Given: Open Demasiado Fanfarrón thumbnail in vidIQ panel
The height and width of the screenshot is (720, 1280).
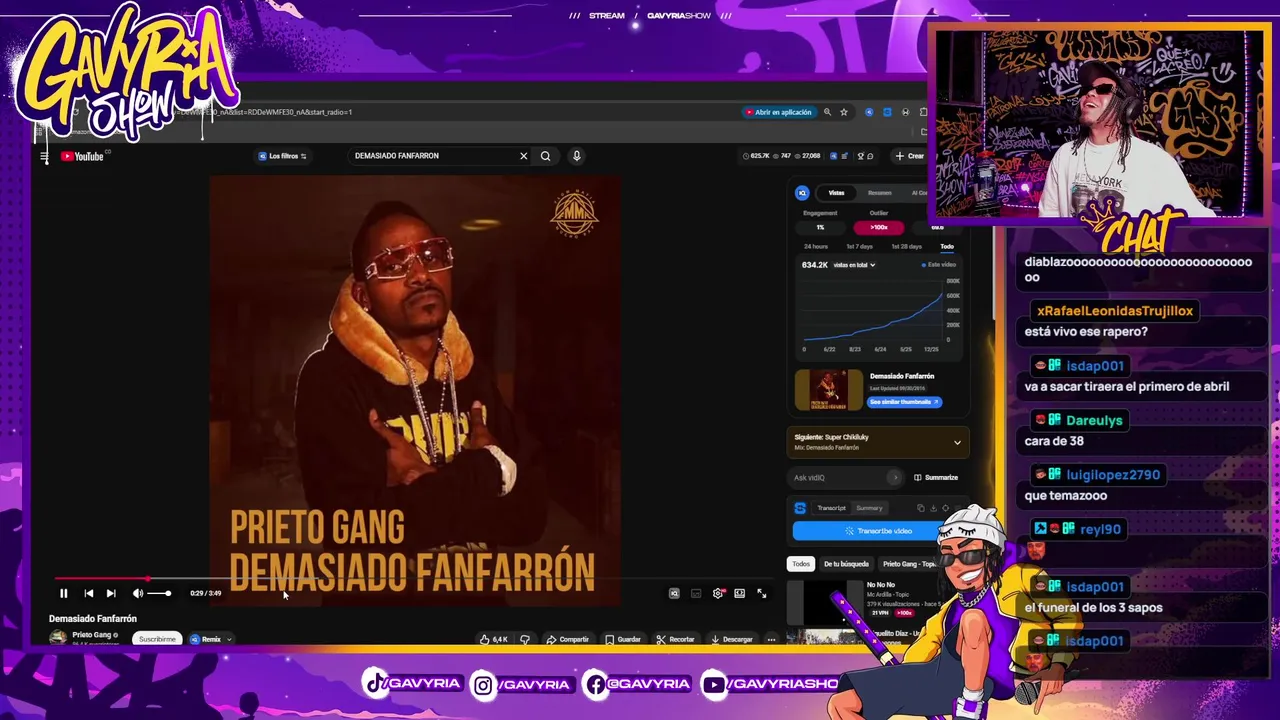Looking at the screenshot, I should (828, 390).
